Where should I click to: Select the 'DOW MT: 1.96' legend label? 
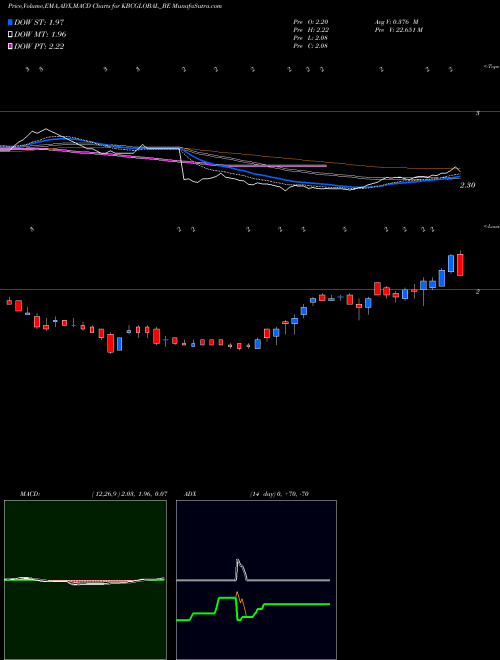coord(40,35)
